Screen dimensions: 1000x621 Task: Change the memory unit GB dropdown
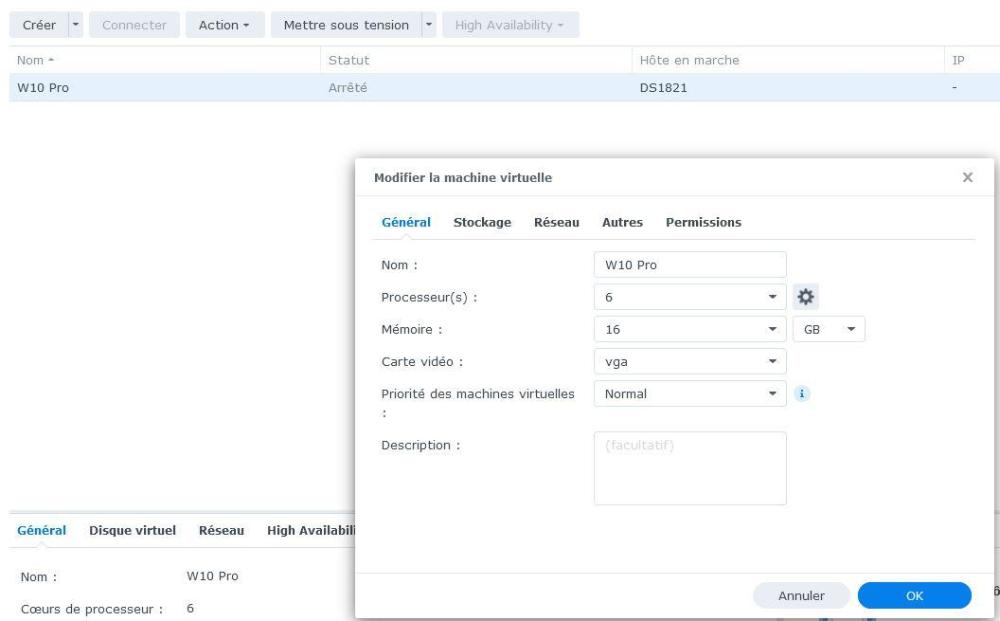(828, 329)
